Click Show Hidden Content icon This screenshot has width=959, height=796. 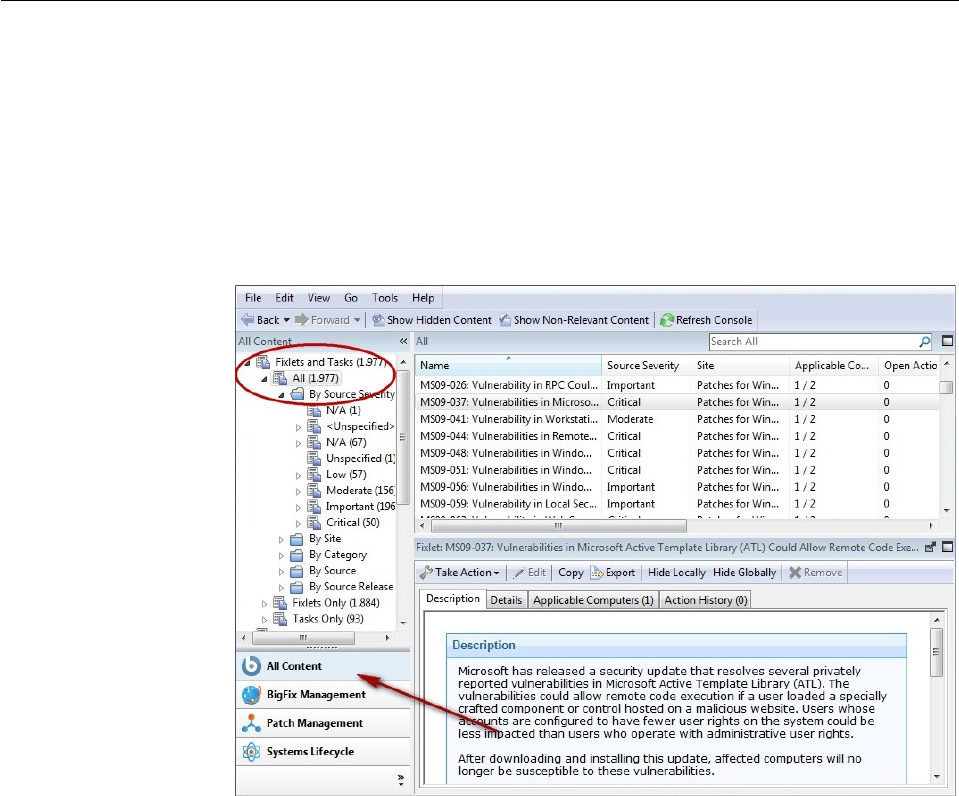coord(379,319)
